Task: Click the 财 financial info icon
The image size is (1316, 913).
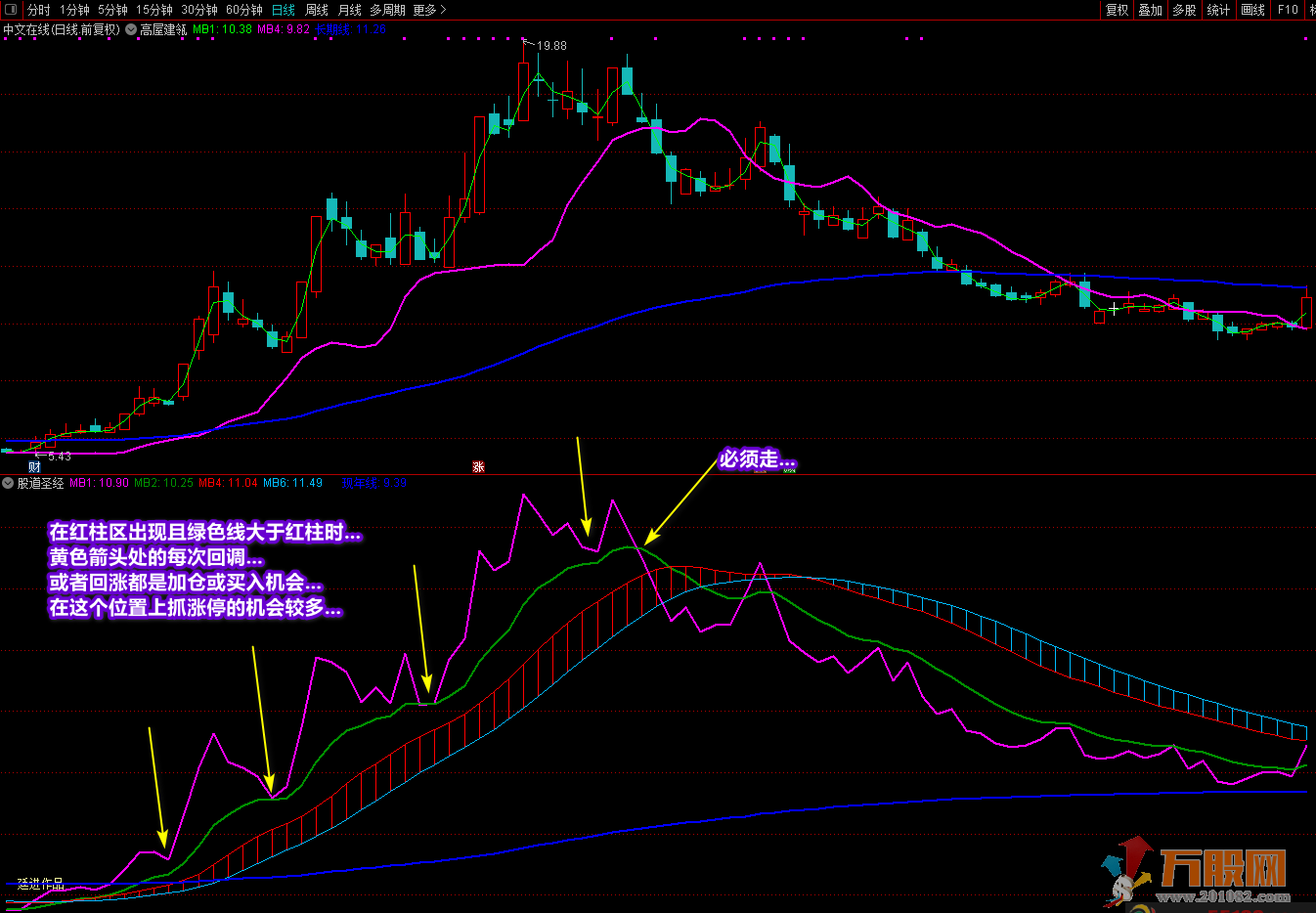Action: coord(34,466)
